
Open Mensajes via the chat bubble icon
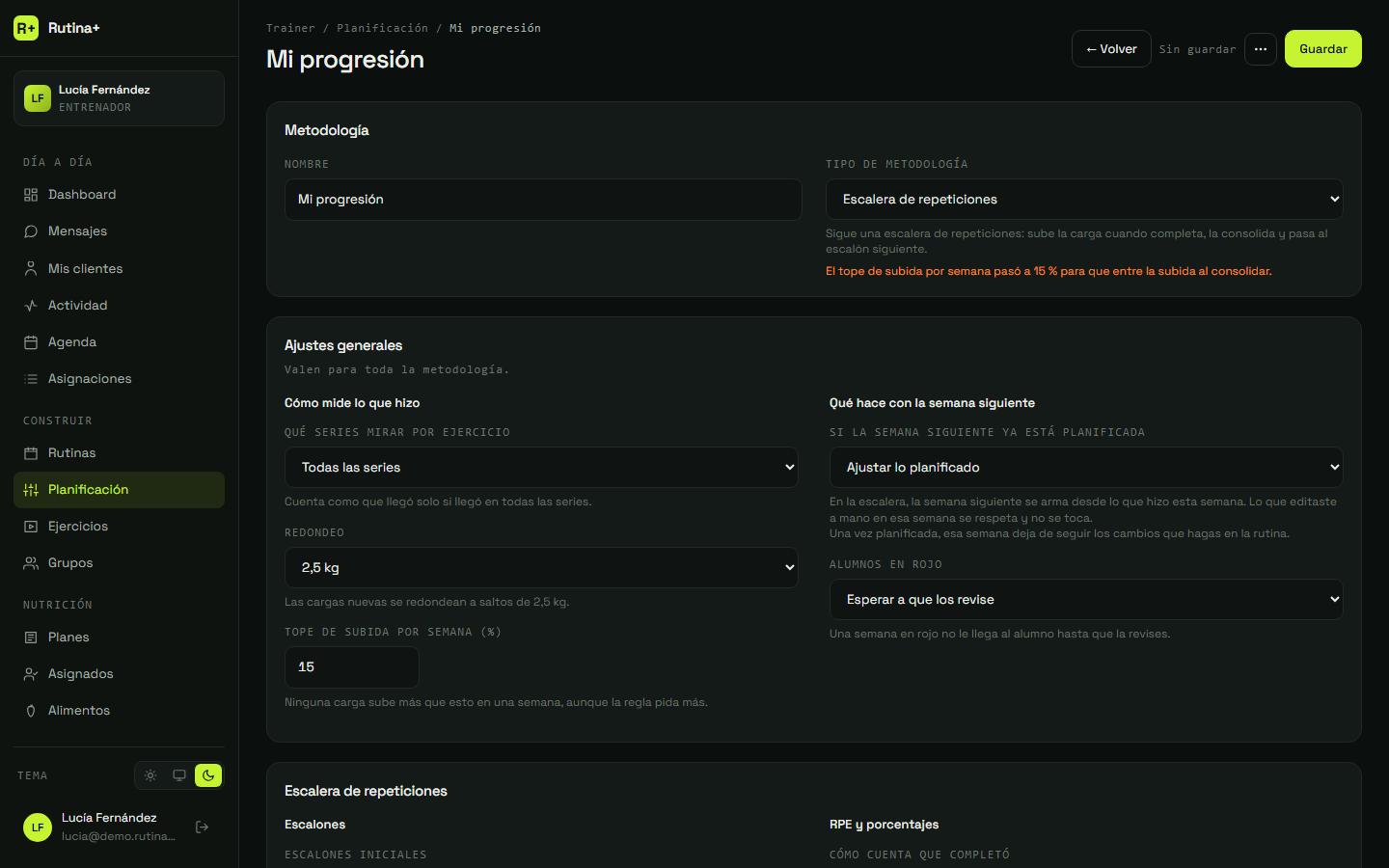31,231
